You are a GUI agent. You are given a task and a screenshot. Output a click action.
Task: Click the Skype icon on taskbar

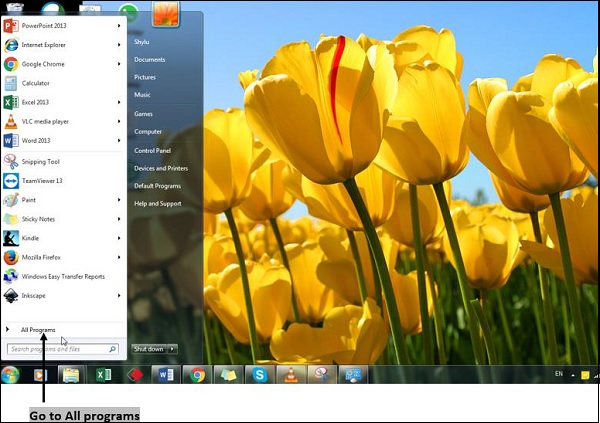[260, 375]
